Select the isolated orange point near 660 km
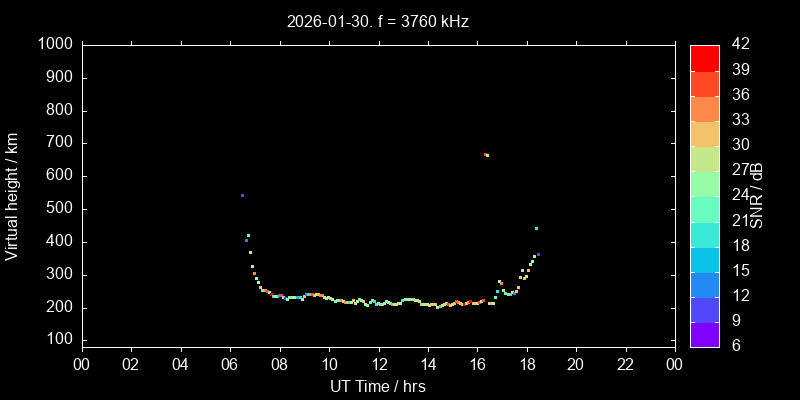Image resolution: width=800 pixels, height=400 pixels. [x=486, y=155]
